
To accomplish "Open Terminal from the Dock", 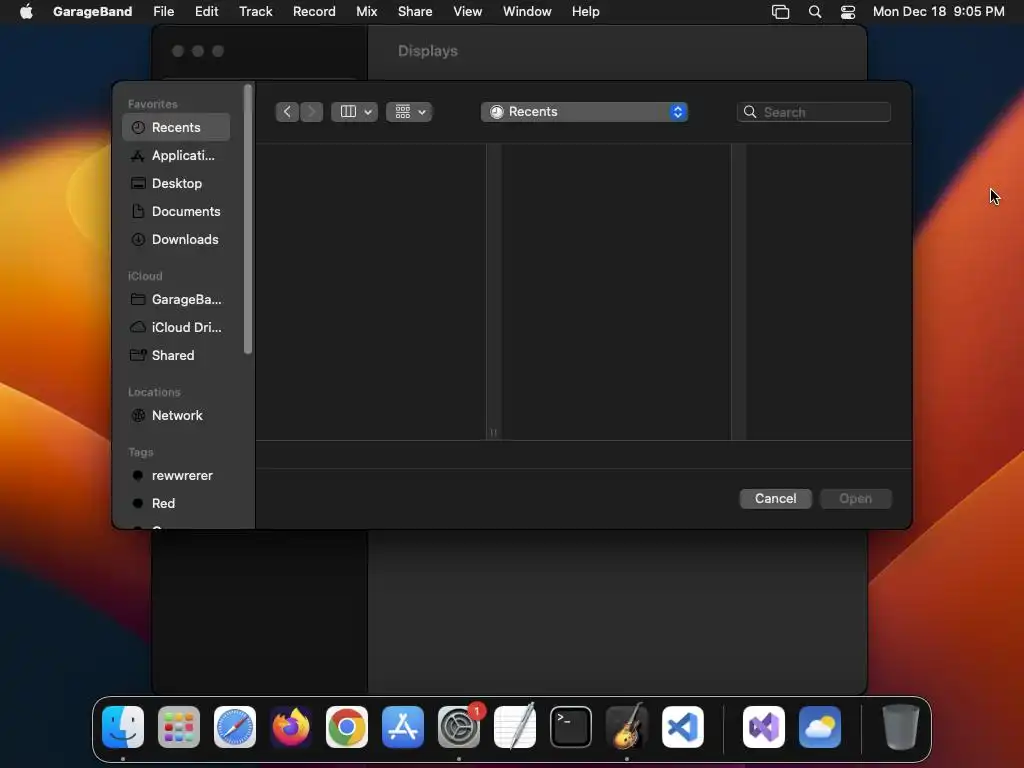I will (571, 727).
